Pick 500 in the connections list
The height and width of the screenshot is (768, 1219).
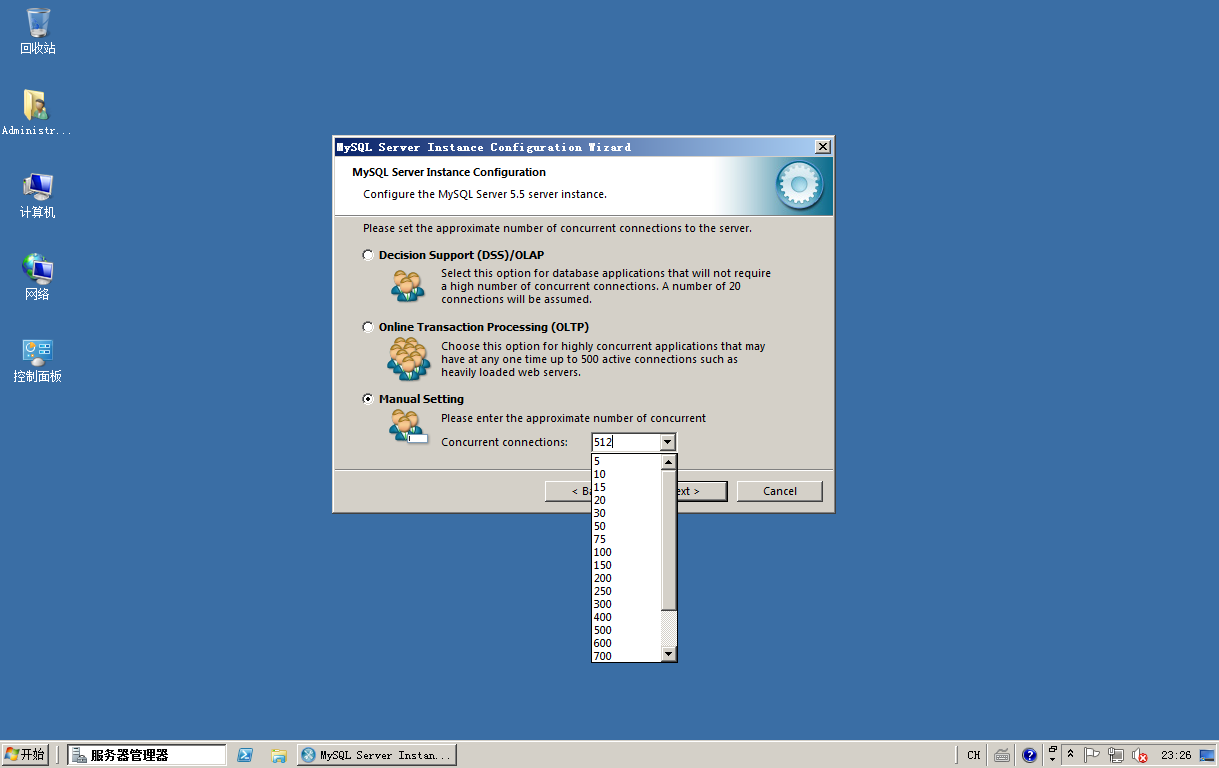tap(626, 630)
